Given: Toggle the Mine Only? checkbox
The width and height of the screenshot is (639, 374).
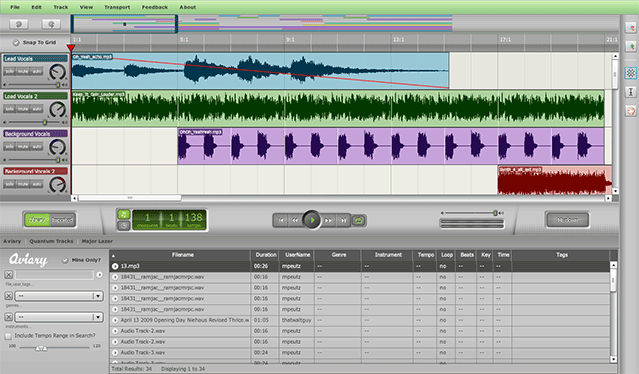Looking at the screenshot, I should coord(65,260).
